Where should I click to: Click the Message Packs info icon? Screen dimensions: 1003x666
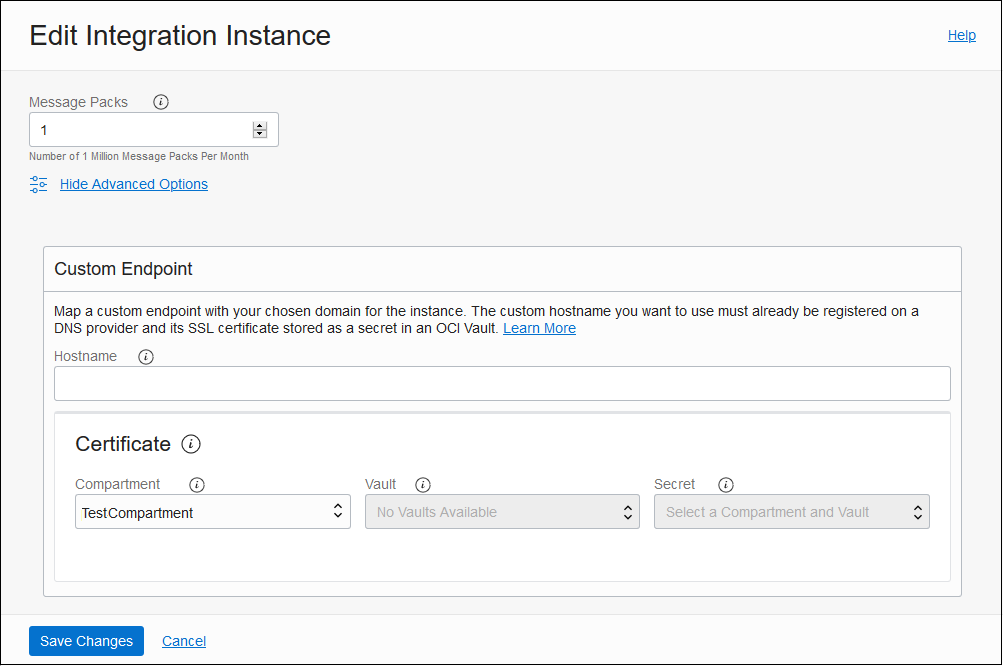(x=160, y=101)
